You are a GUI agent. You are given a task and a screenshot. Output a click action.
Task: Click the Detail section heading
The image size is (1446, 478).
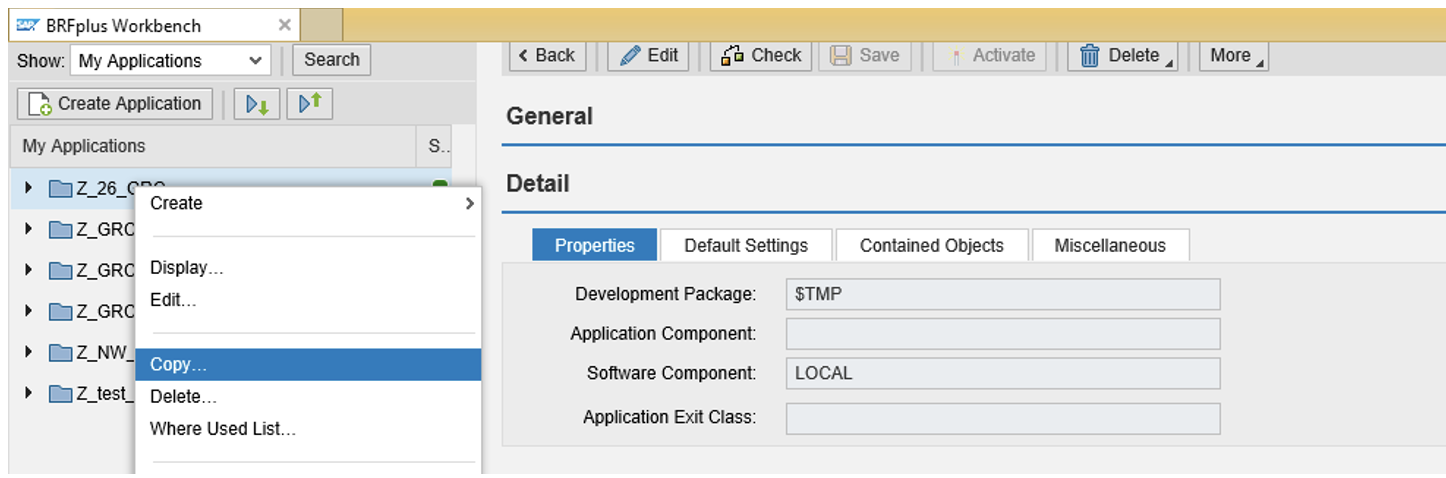538,184
